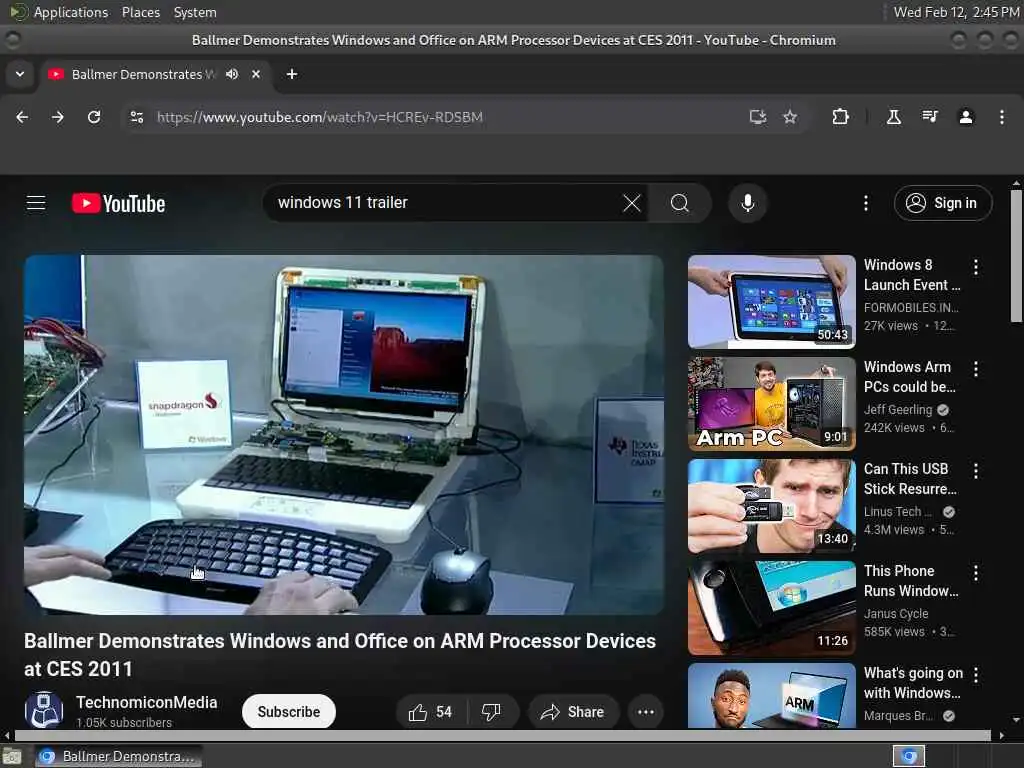The width and height of the screenshot is (1024, 768).
Task: Open options menu for Can This USB video
Action: (x=976, y=470)
